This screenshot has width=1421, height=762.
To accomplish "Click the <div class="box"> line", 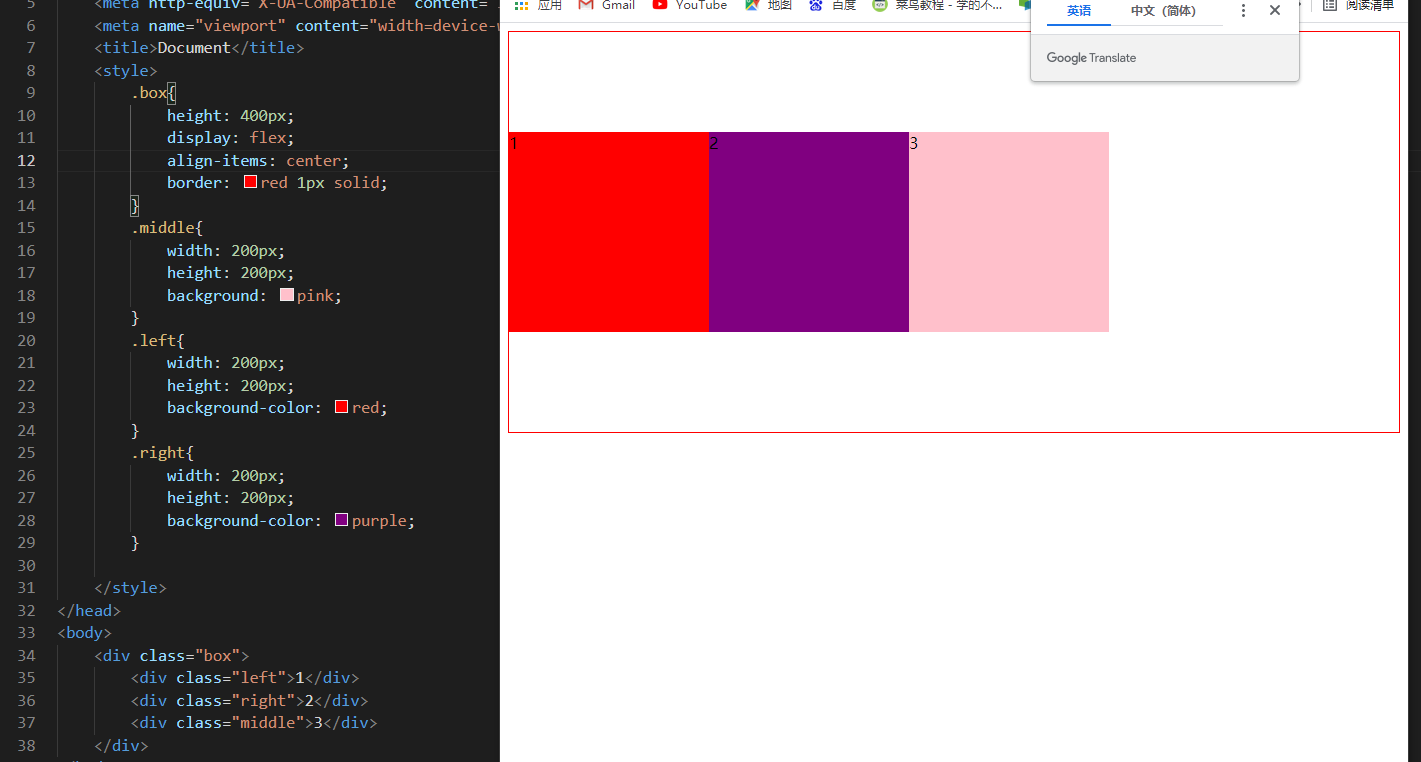I will (172, 655).
